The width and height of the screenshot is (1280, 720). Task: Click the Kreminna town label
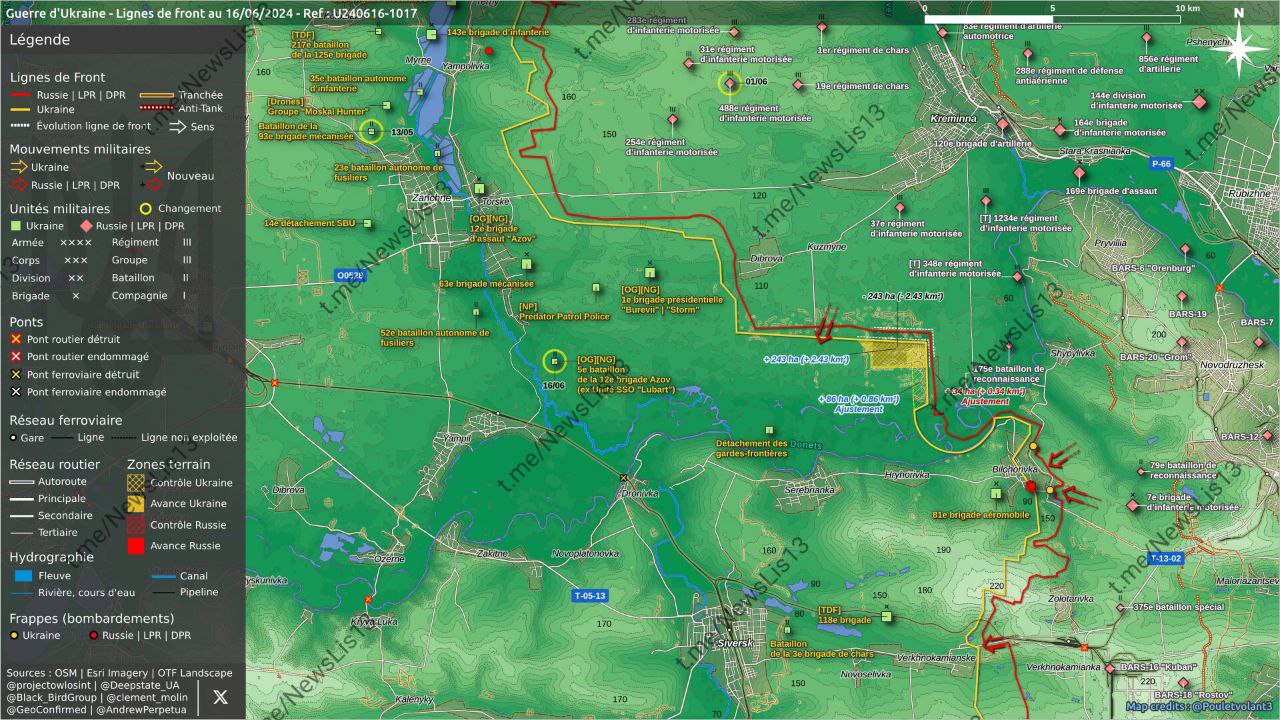[952, 118]
